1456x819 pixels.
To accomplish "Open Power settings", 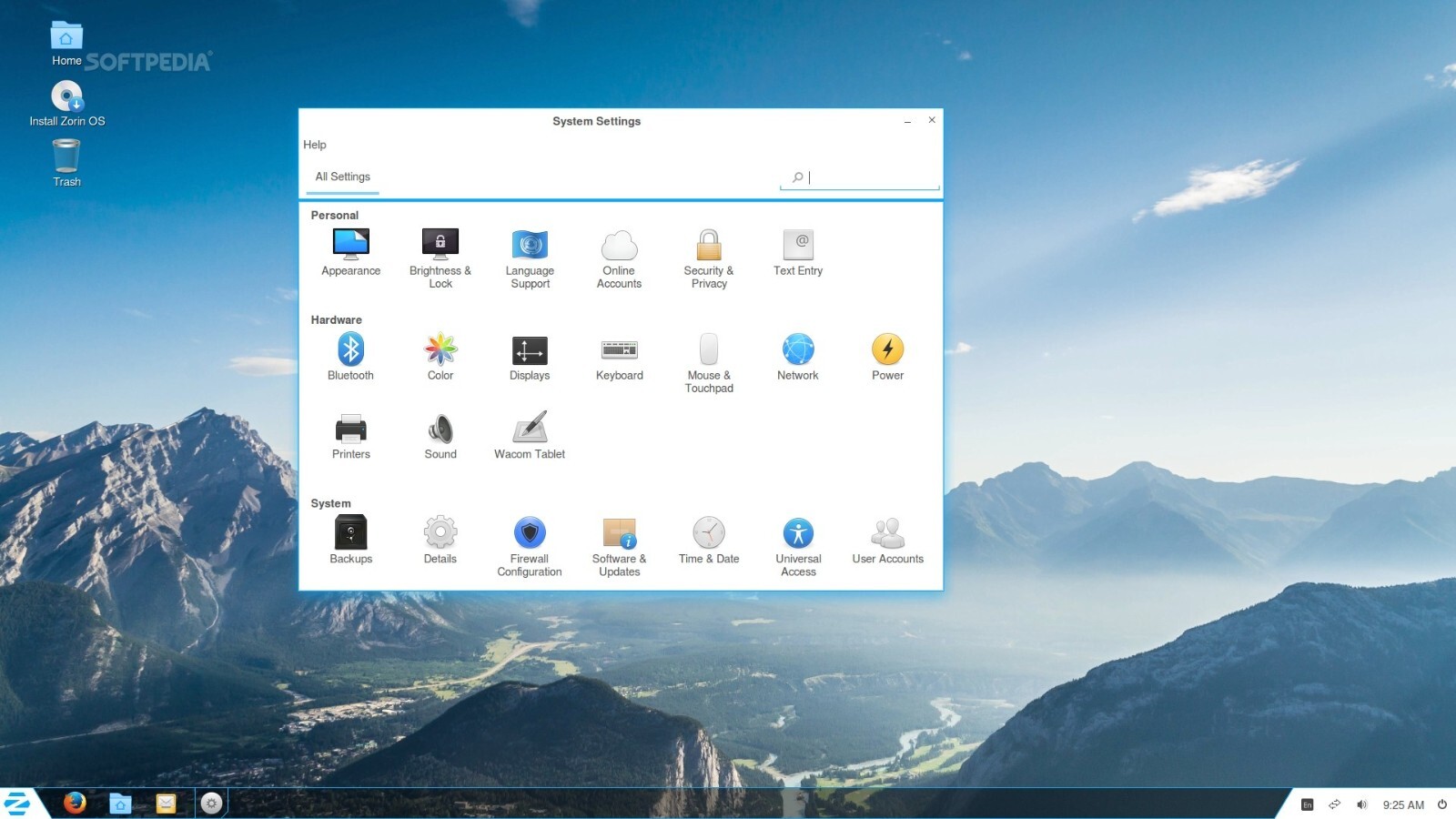I will pyautogui.click(x=887, y=357).
